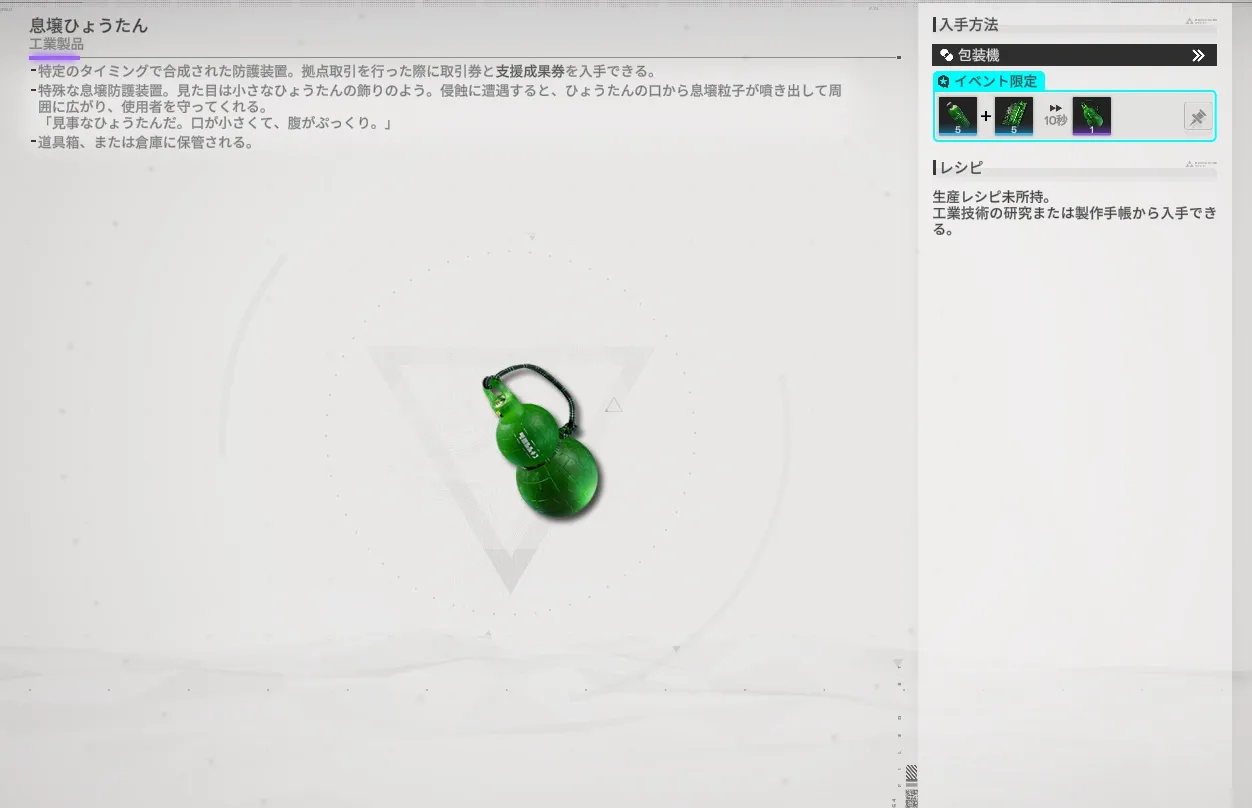Click the small triangle marker beside gourd
Screen dimensions: 1252x808
(x=614, y=405)
